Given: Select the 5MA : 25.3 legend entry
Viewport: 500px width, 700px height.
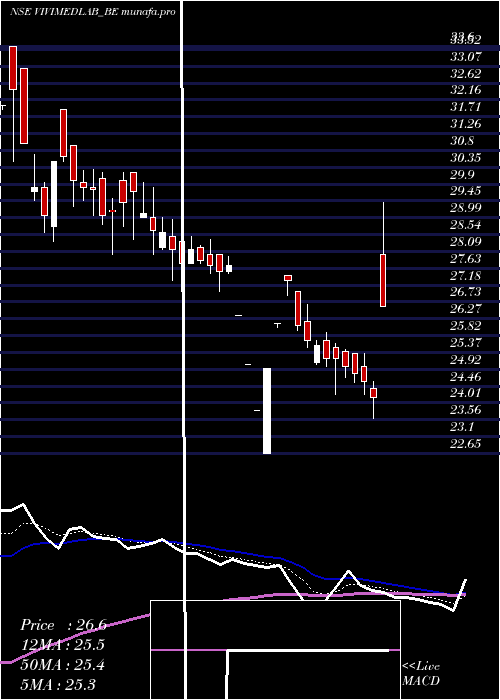Looking at the screenshot, I should (58, 684).
